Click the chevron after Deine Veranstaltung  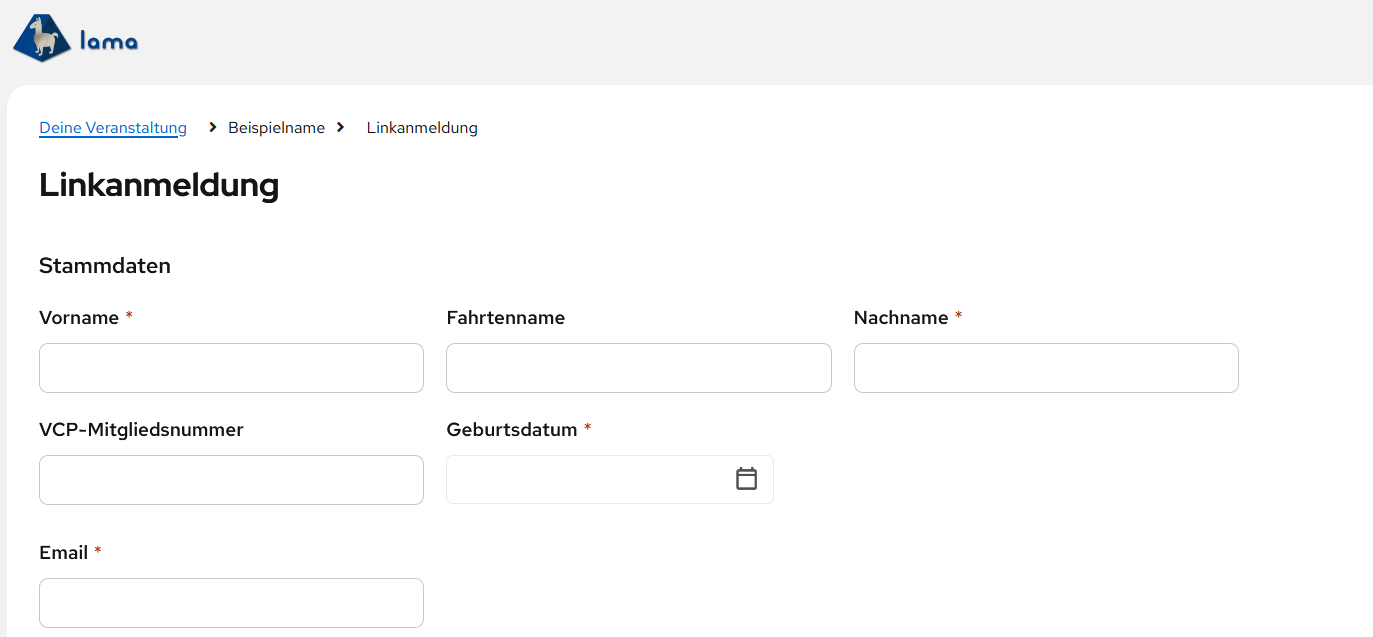(211, 127)
